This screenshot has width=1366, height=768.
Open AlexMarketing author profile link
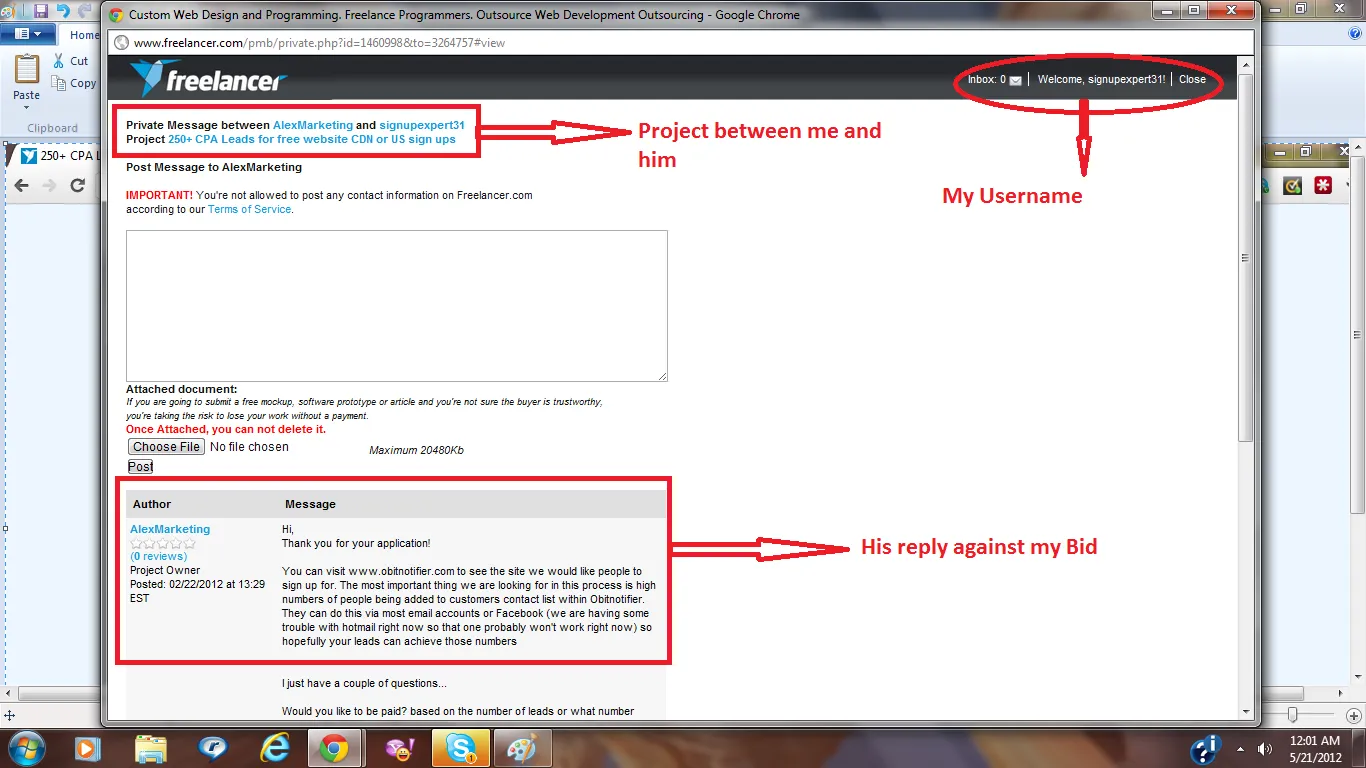(170, 529)
